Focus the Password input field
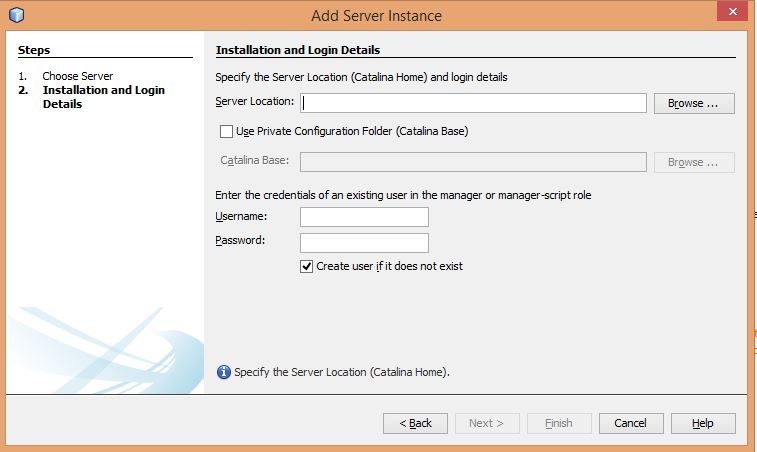Viewport: 757px width, 452px height. [x=364, y=243]
